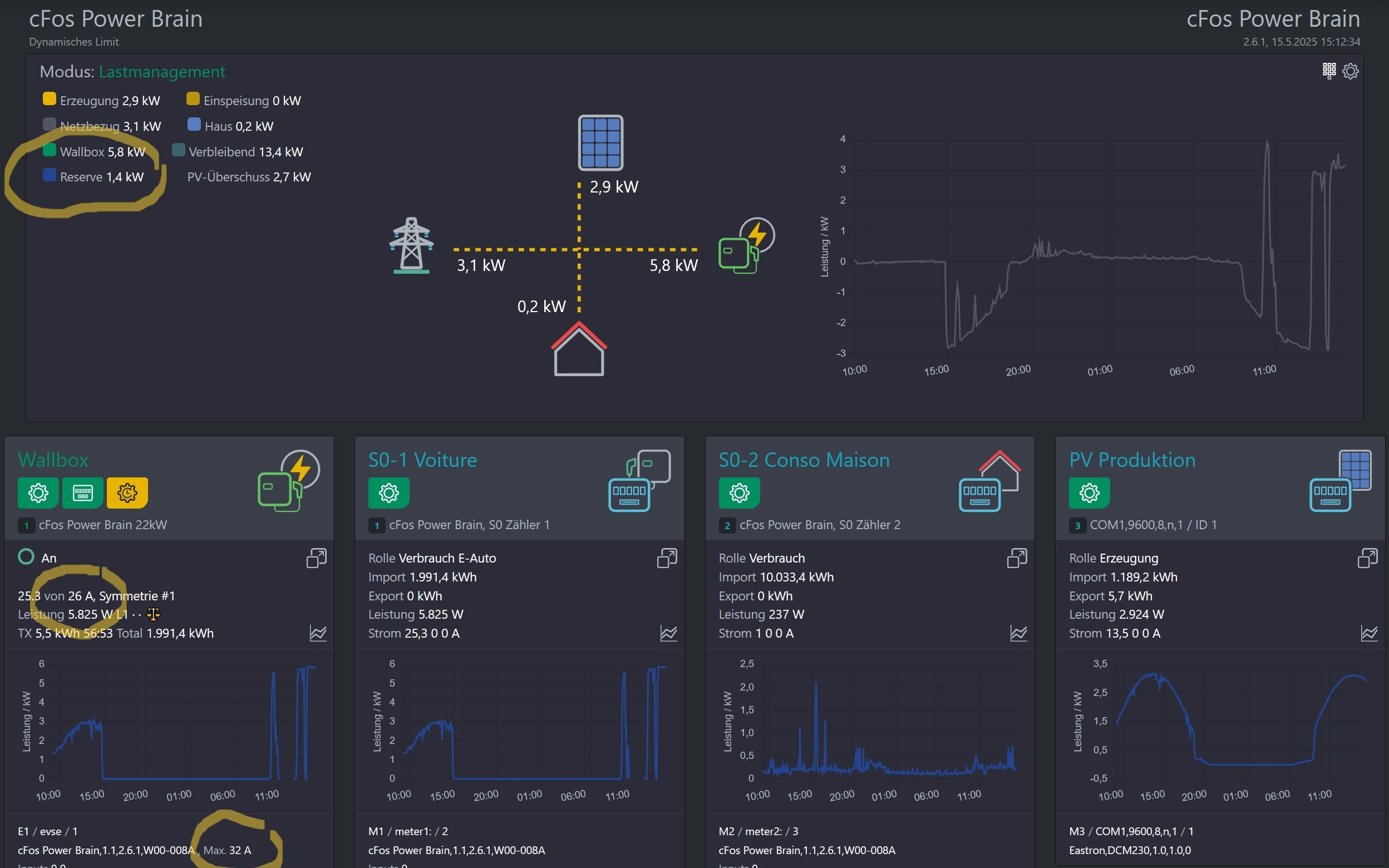Expand S0-1 Voiture tile popout icon

click(667, 558)
